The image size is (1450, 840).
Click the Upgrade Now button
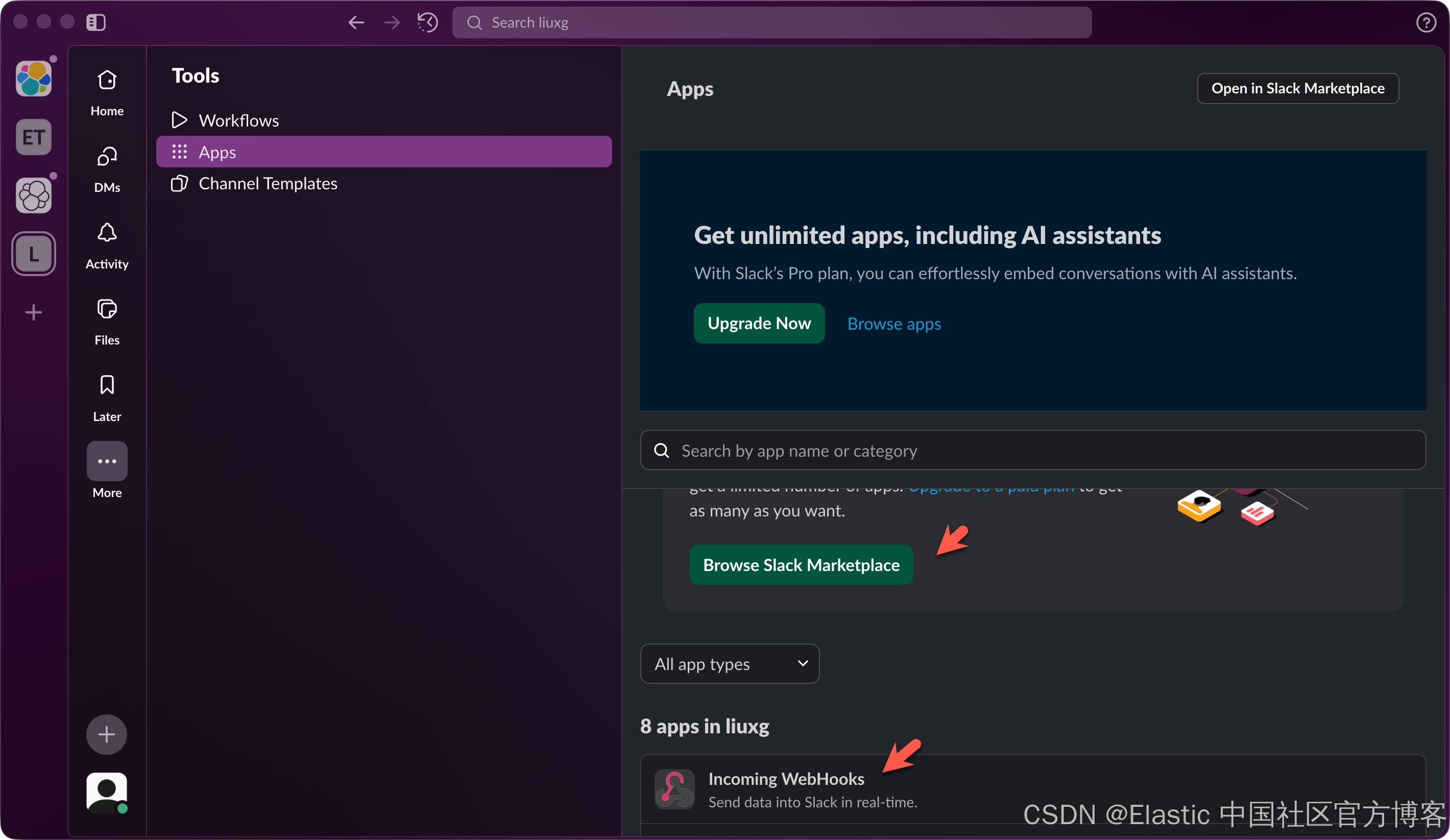point(758,323)
